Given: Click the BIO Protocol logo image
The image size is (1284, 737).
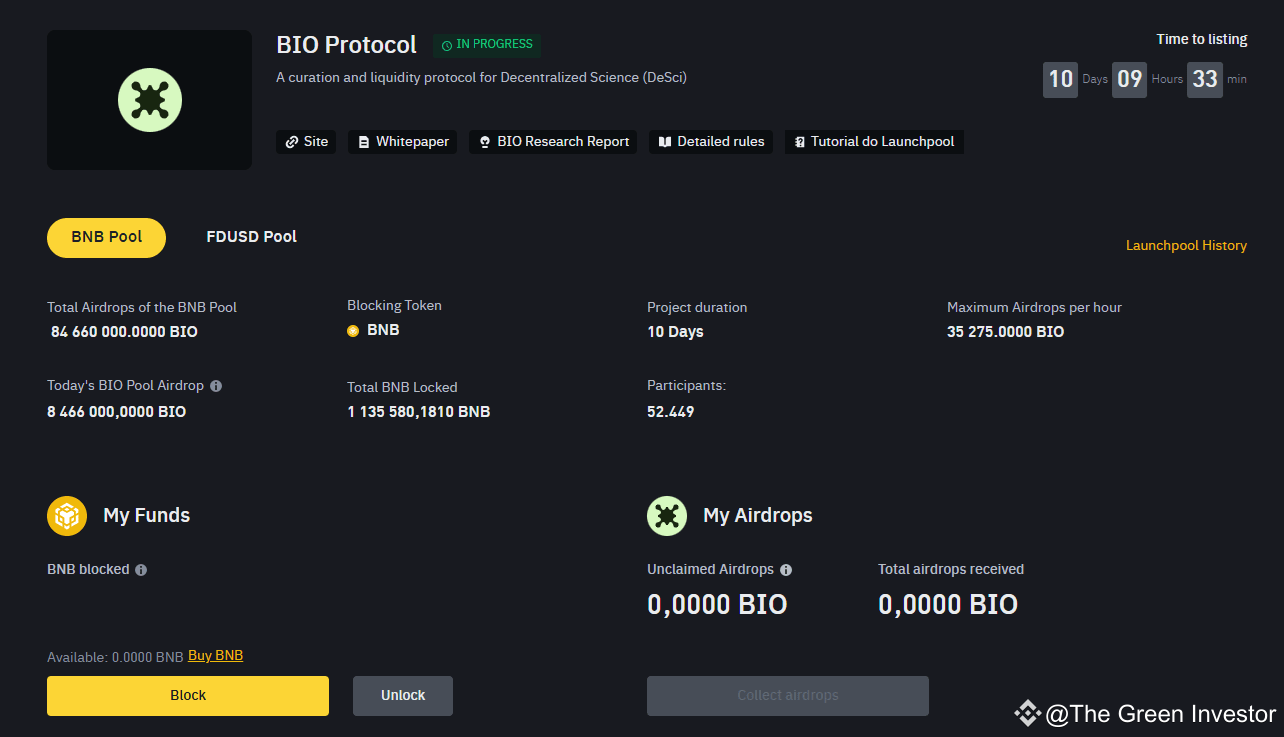Looking at the screenshot, I should [149, 100].
